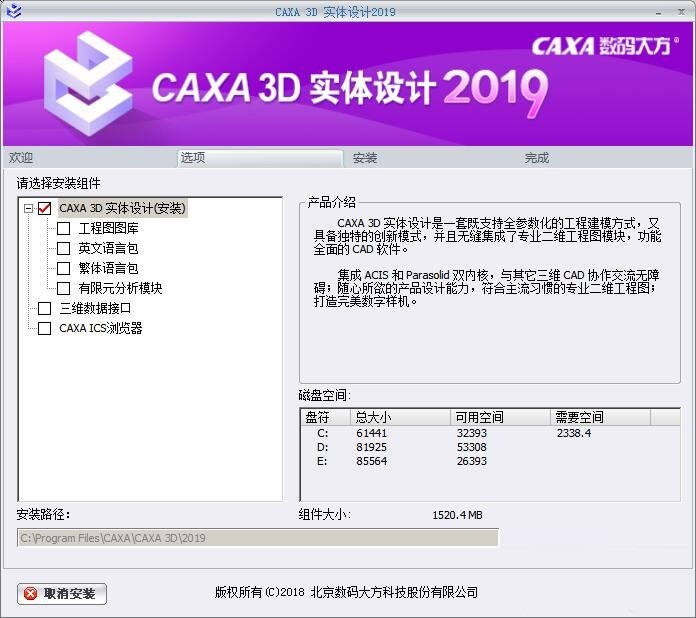The height and width of the screenshot is (618, 696).
Task: Click the 1520.4 MB component size value
Action: 457,515
